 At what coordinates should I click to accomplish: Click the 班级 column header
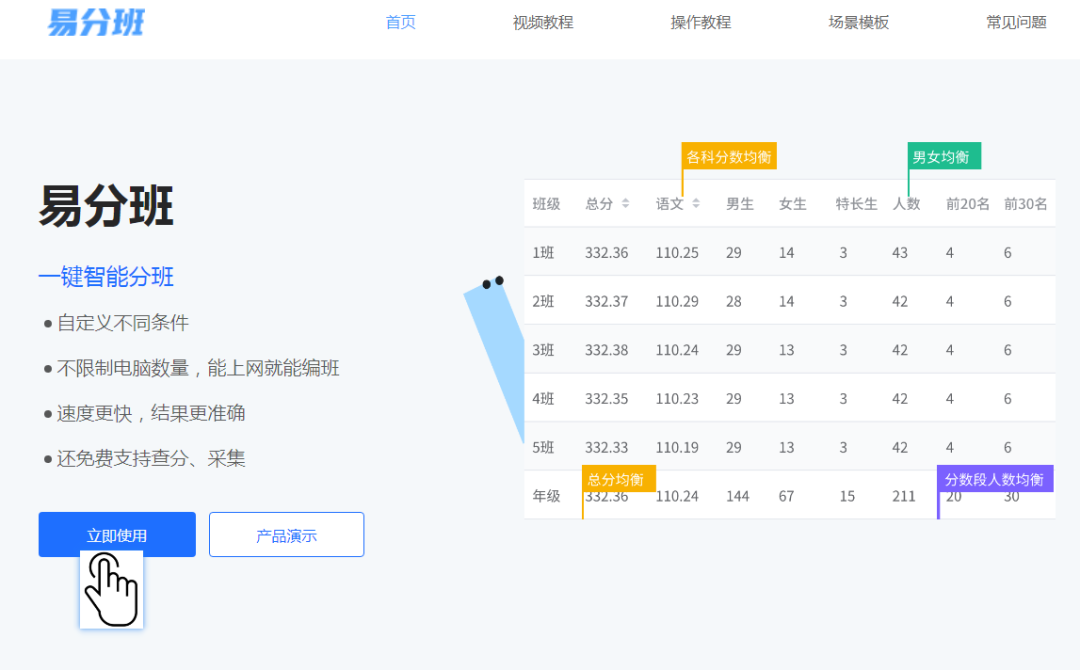tap(546, 204)
